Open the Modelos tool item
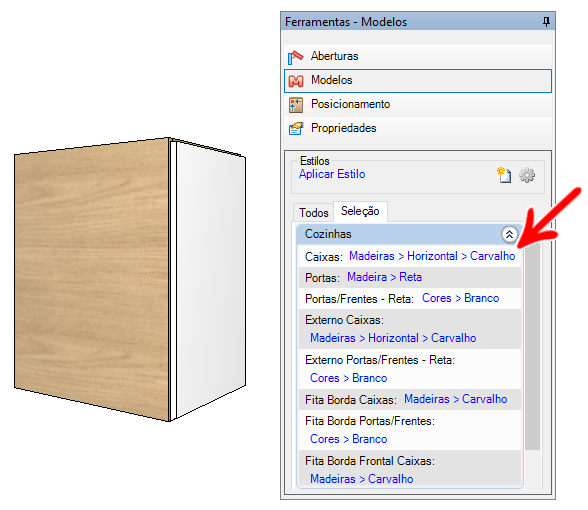 pos(418,81)
